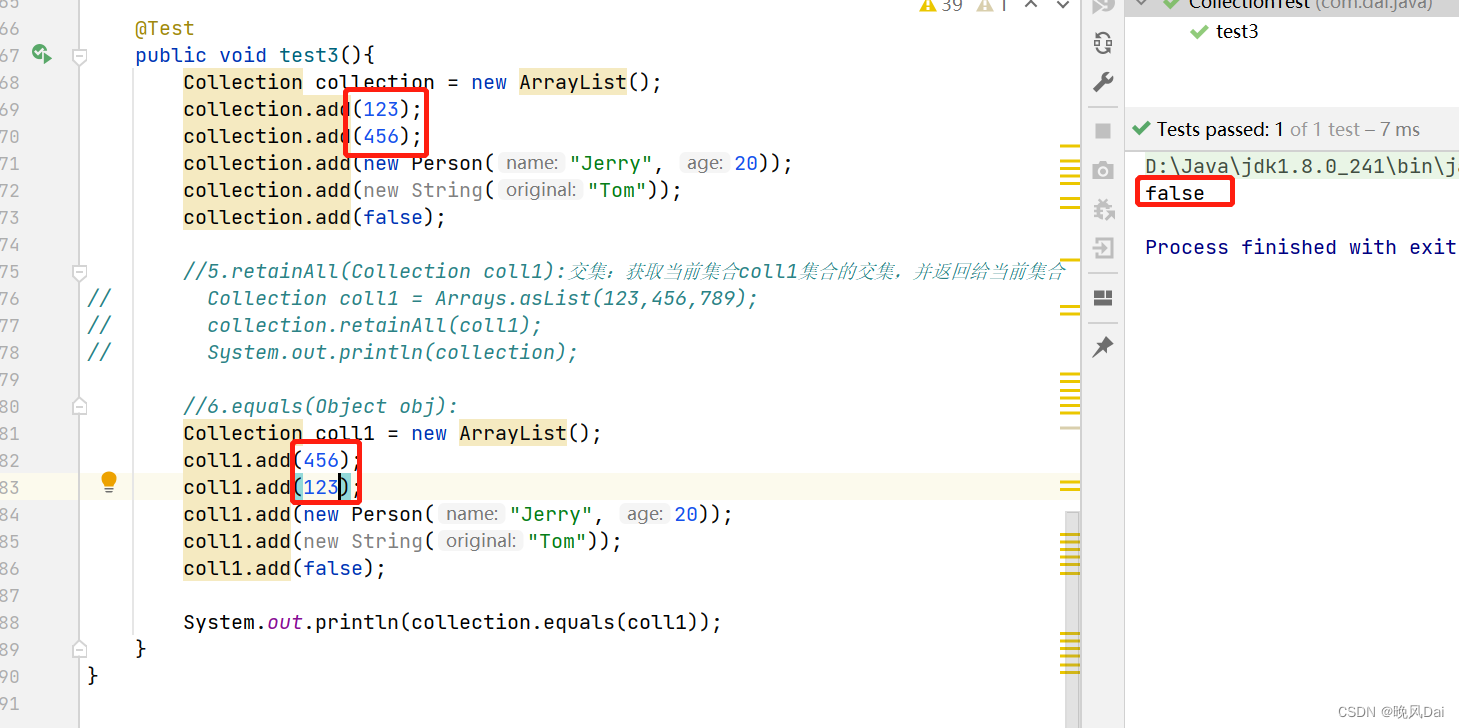1459x728 pixels.
Task: Click 'Collection coll1 = new ArrayList()' line
Action: (x=393, y=433)
